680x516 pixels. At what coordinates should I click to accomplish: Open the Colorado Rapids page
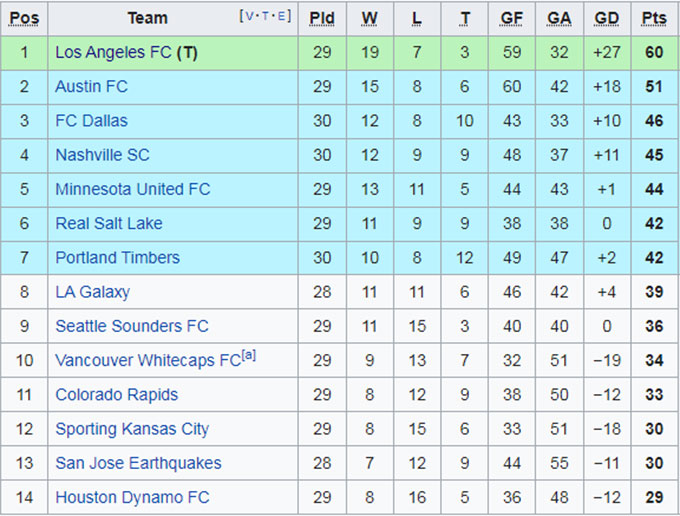click(x=116, y=394)
